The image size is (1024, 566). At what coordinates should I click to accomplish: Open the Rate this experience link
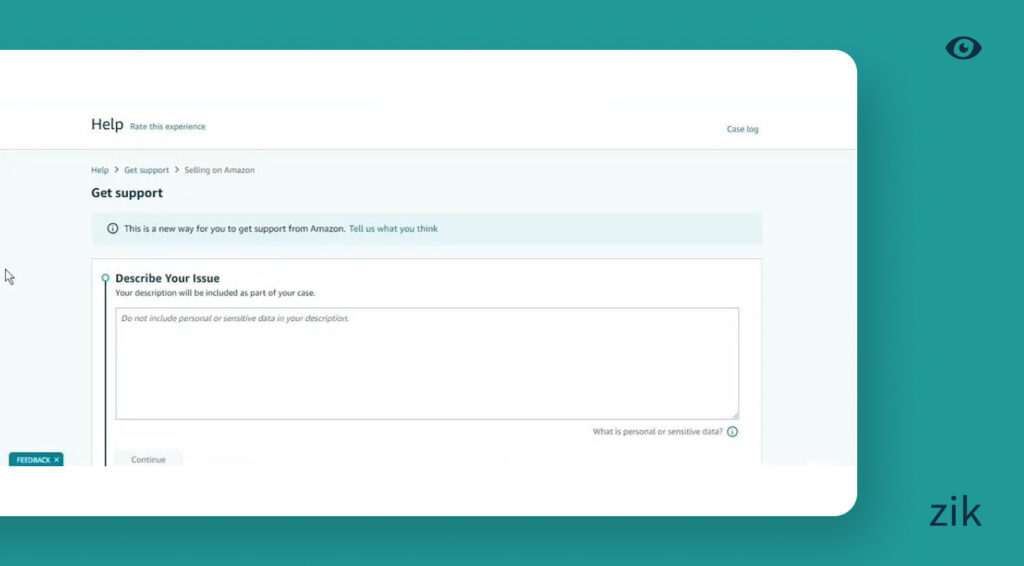tap(168, 127)
